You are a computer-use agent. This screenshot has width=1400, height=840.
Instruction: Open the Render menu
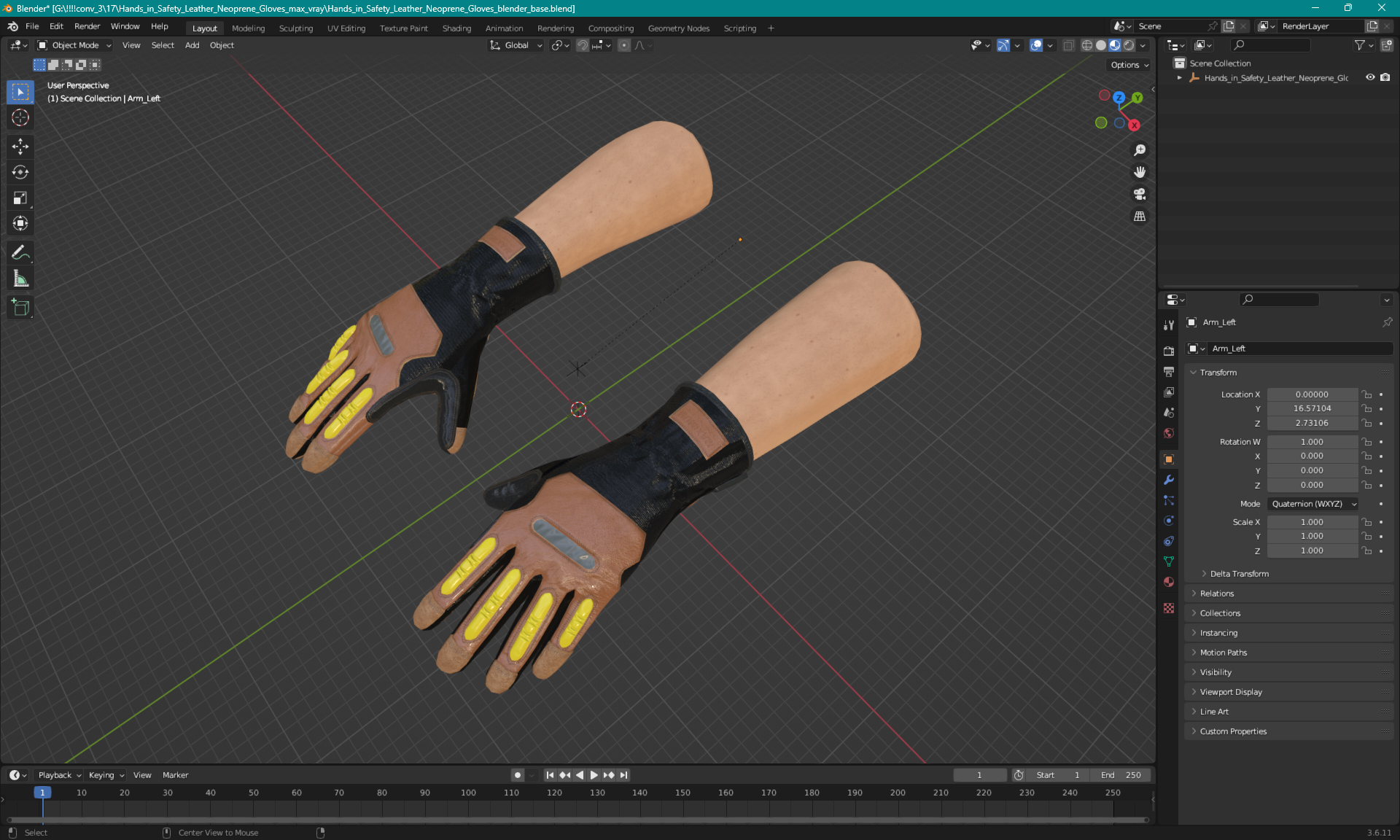point(87,26)
